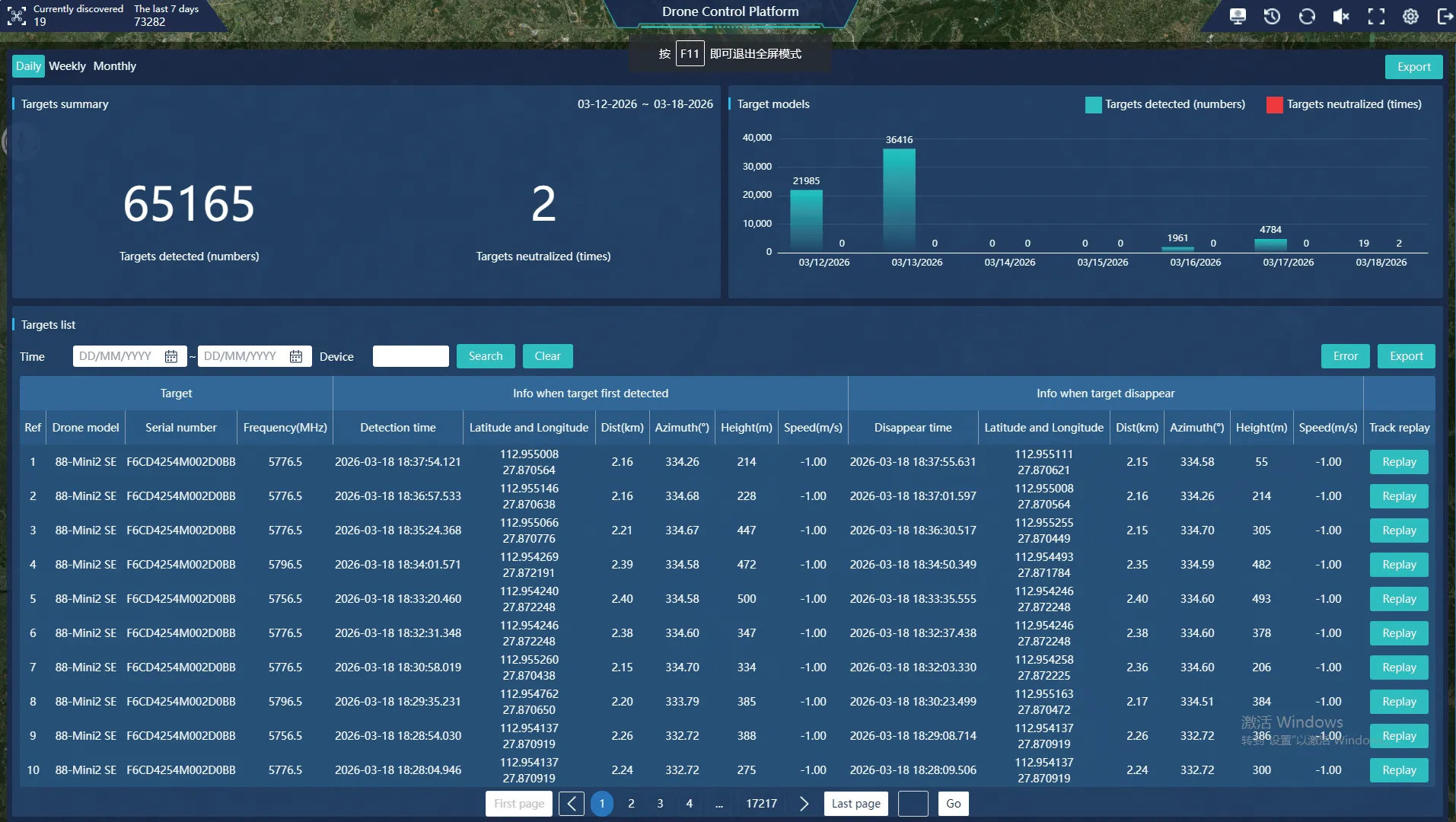Image resolution: width=1456 pixels, height=822 pixels.
Task: Replay track for target row 1
Action: point(1399,462)
